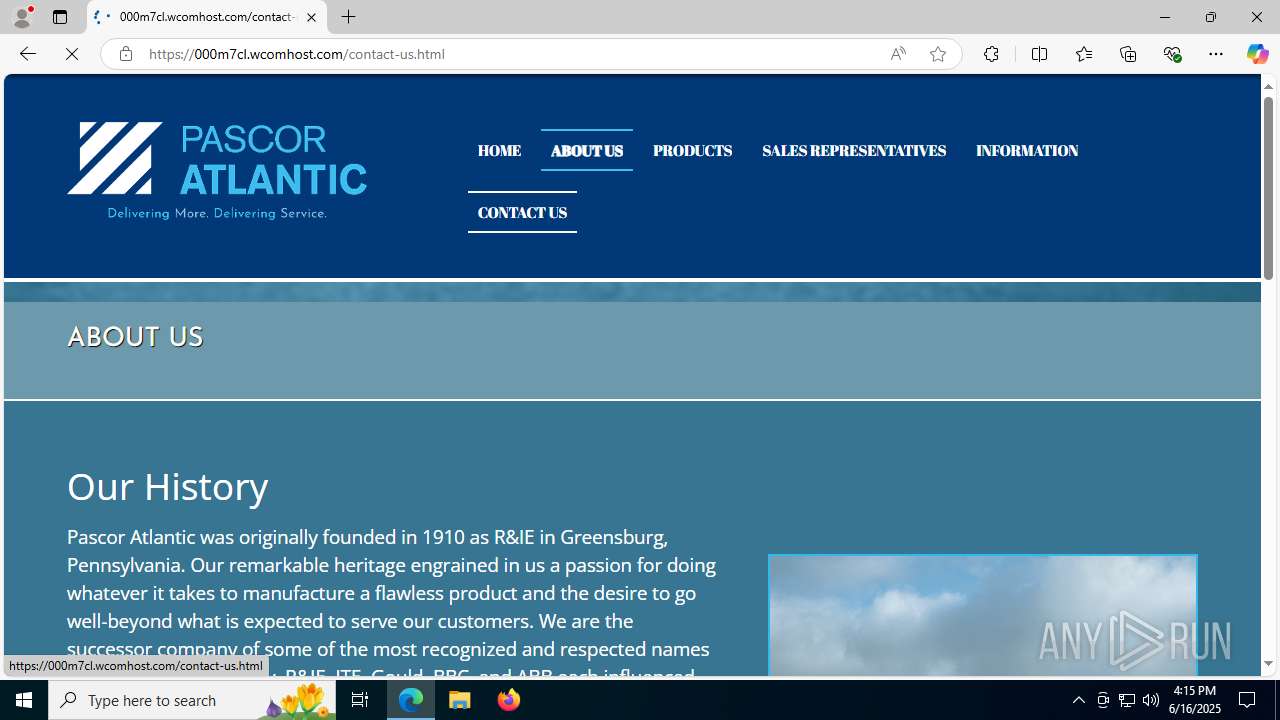Open the ABOUT US menu item

pos(587,151)
